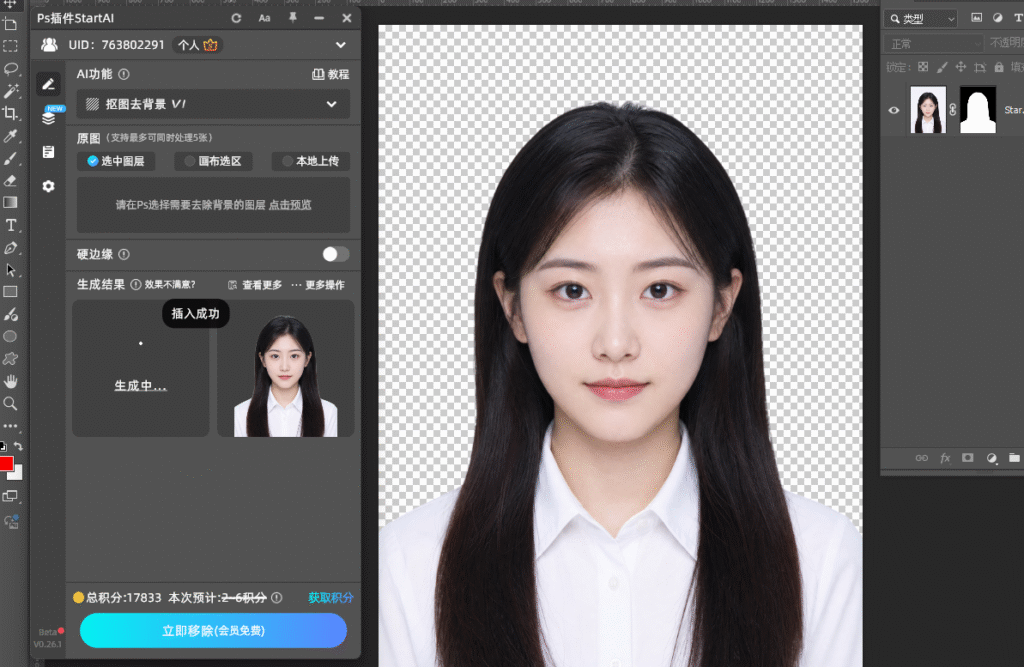Screen dimensions: 1024x667
Task: Select the Rectangle shape tool
Action: (10, 292)
